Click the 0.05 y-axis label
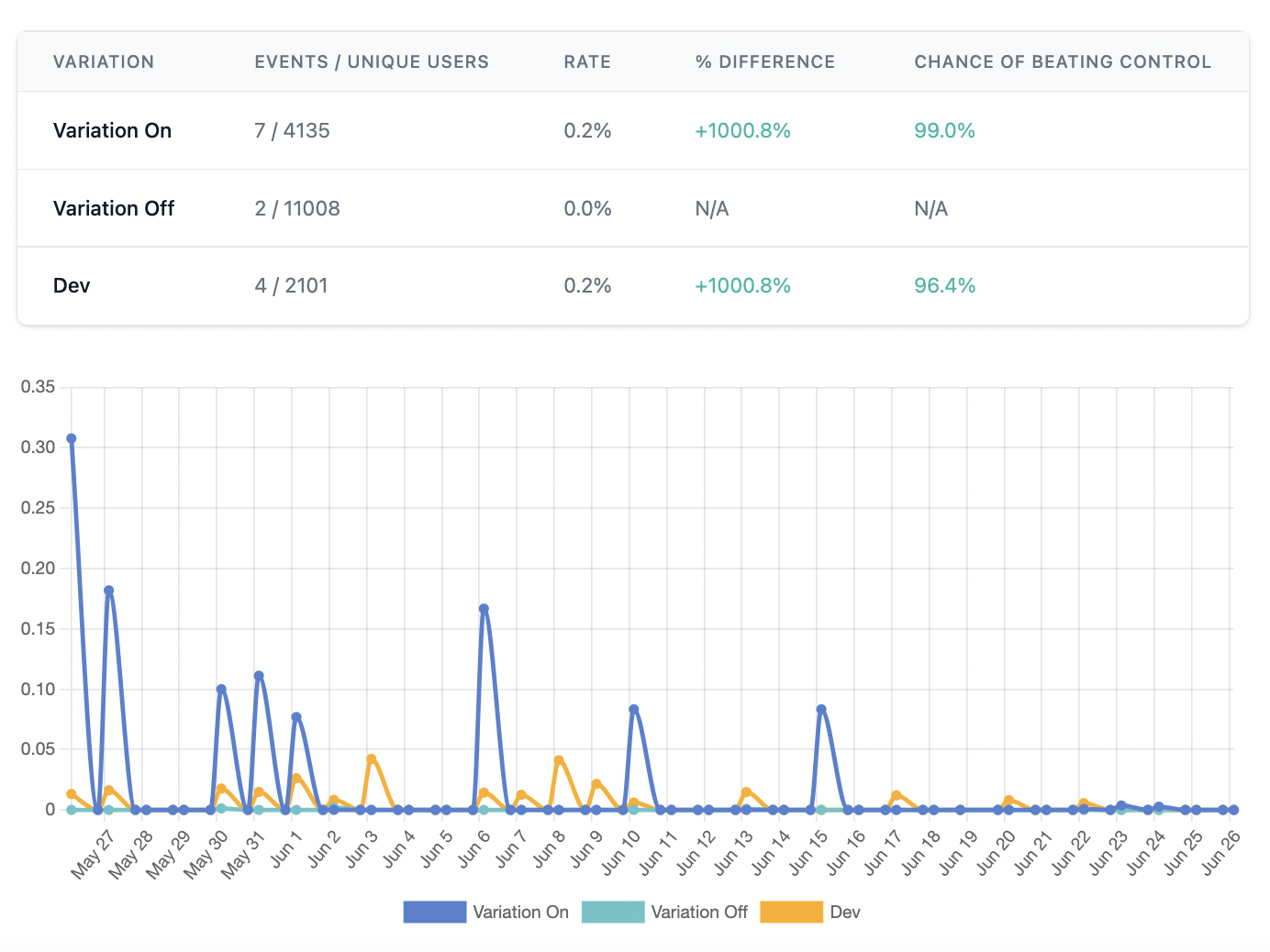This screenshot has height=952, width=1270. pos(38,749)
